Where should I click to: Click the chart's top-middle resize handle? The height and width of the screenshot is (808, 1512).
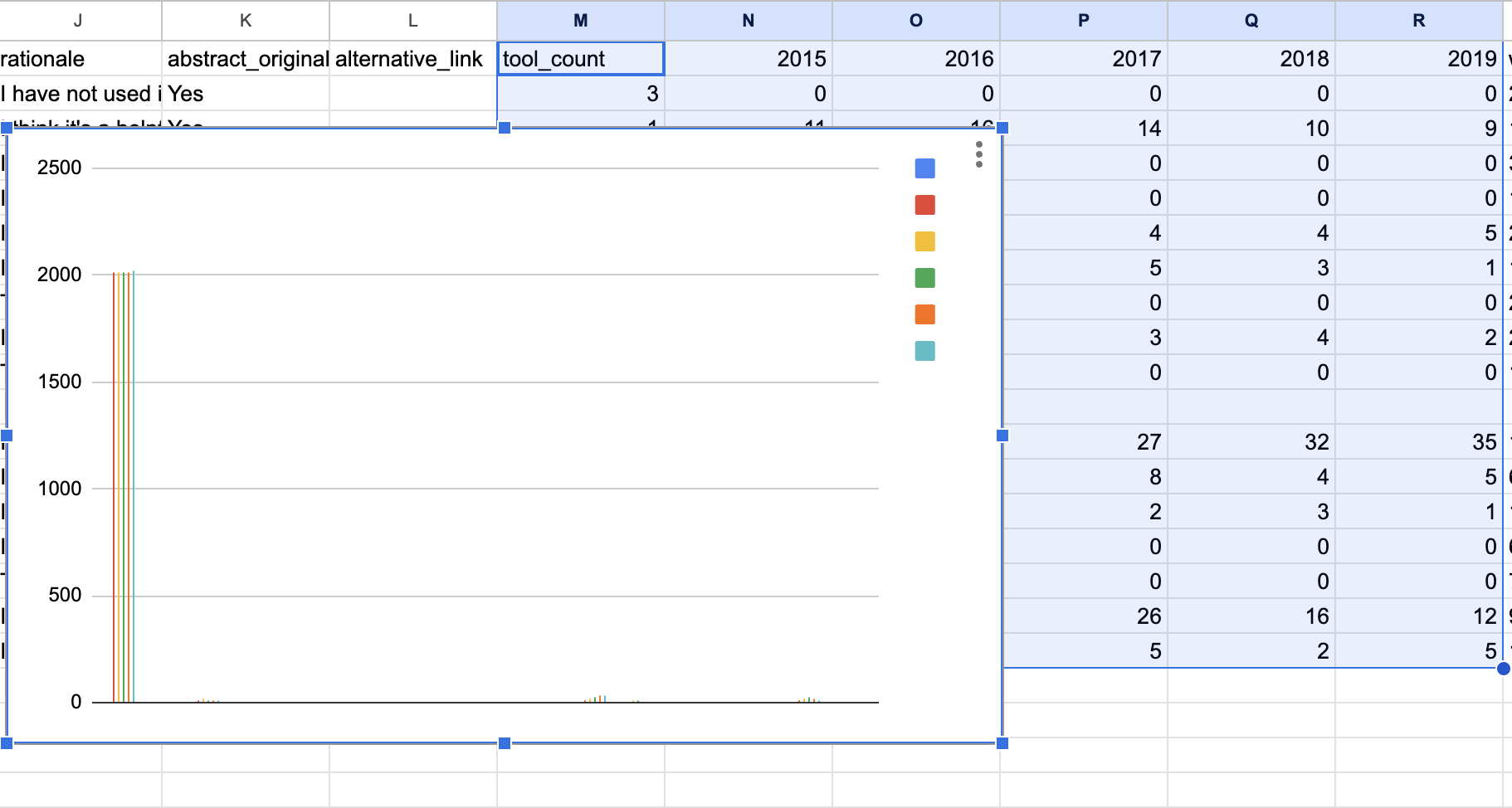click(505, 128)
